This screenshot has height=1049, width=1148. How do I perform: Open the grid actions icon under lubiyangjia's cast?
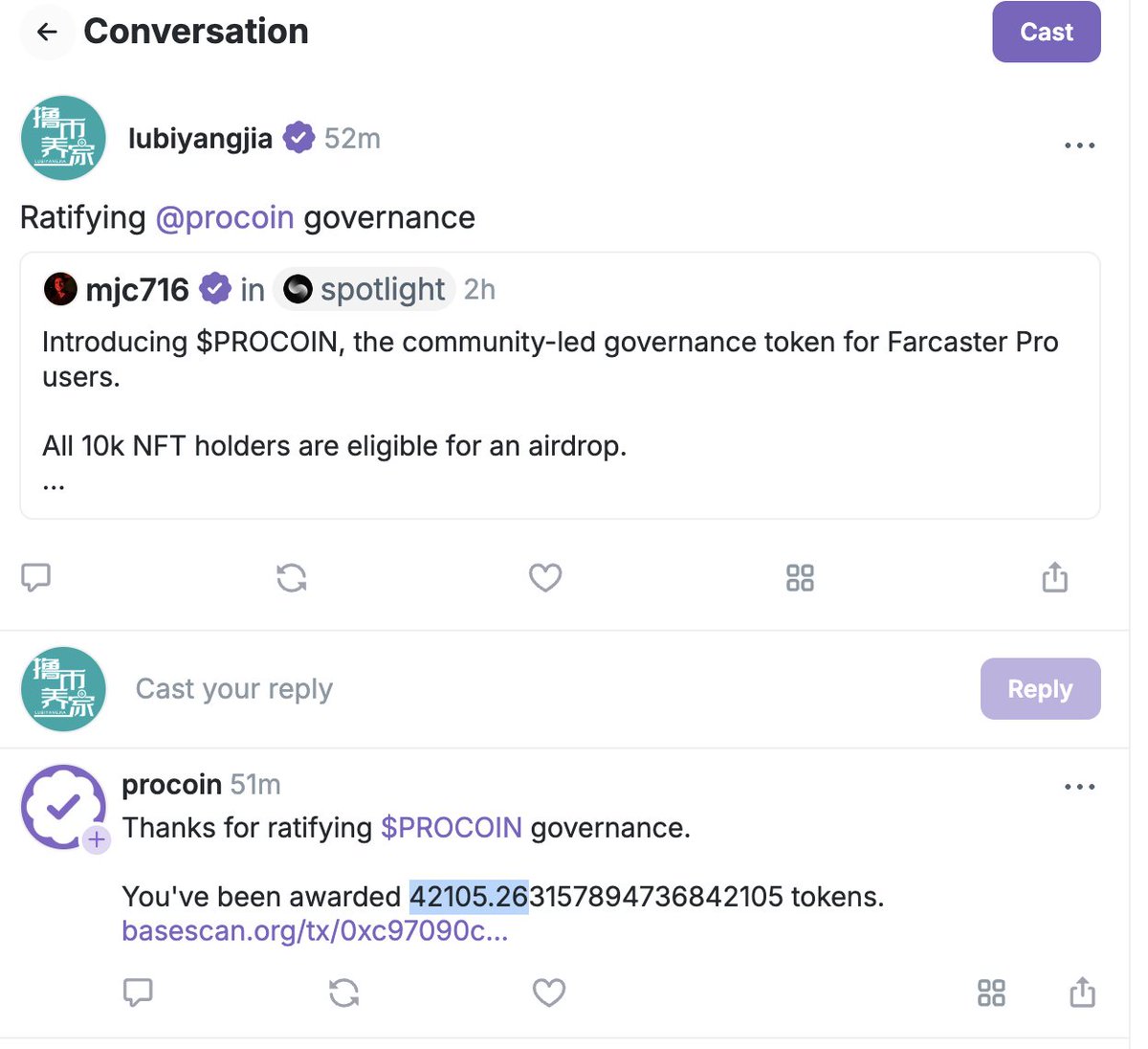(x=800, y=577)
